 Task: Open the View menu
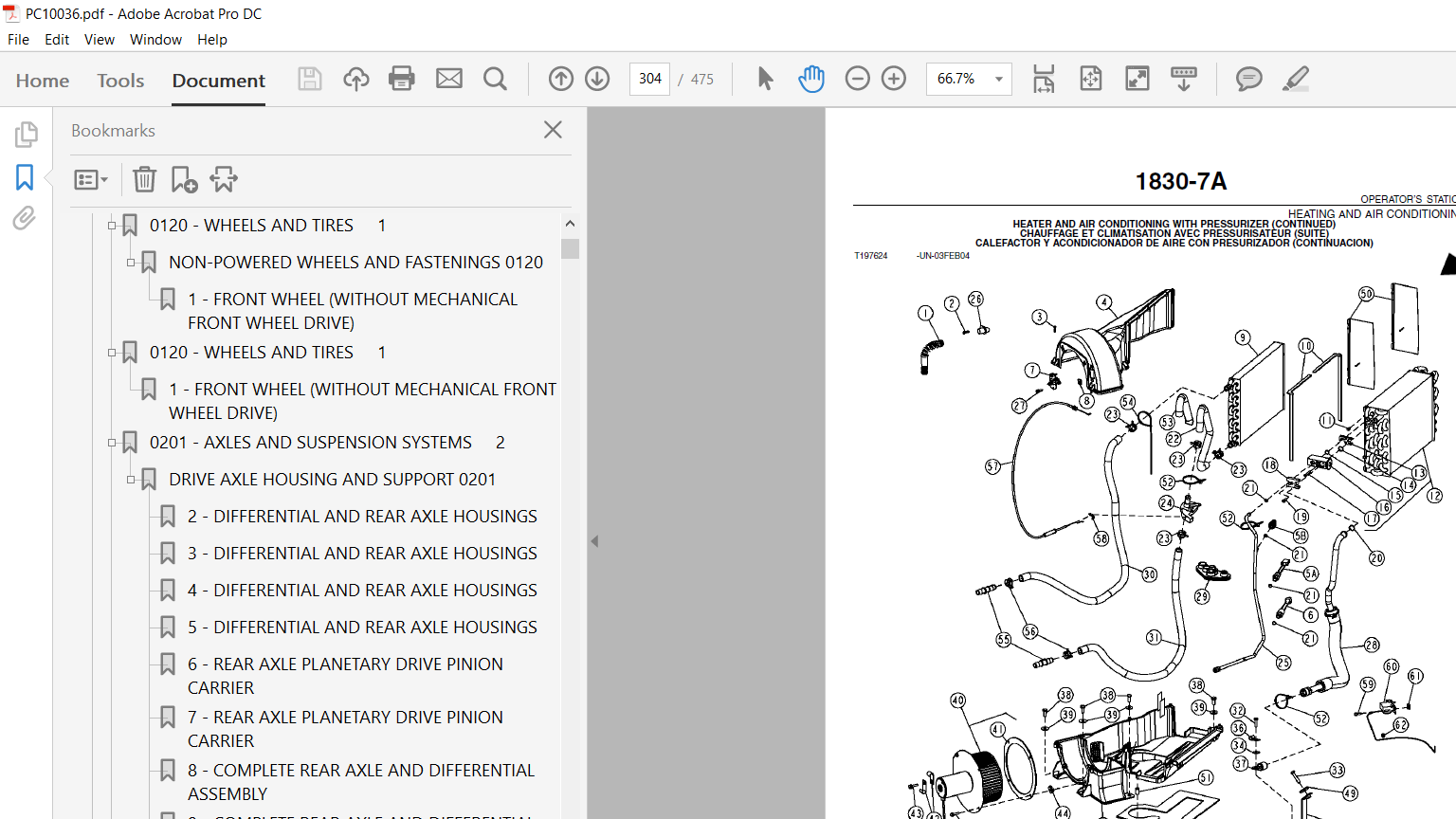(100, 40)
